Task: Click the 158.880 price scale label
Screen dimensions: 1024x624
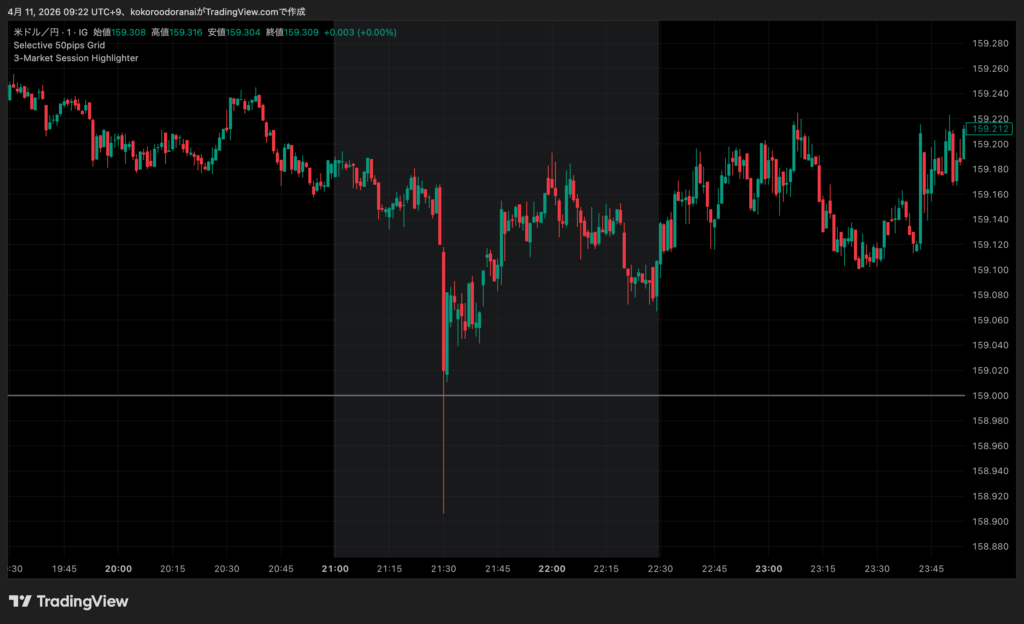Action: coord(990,547)
